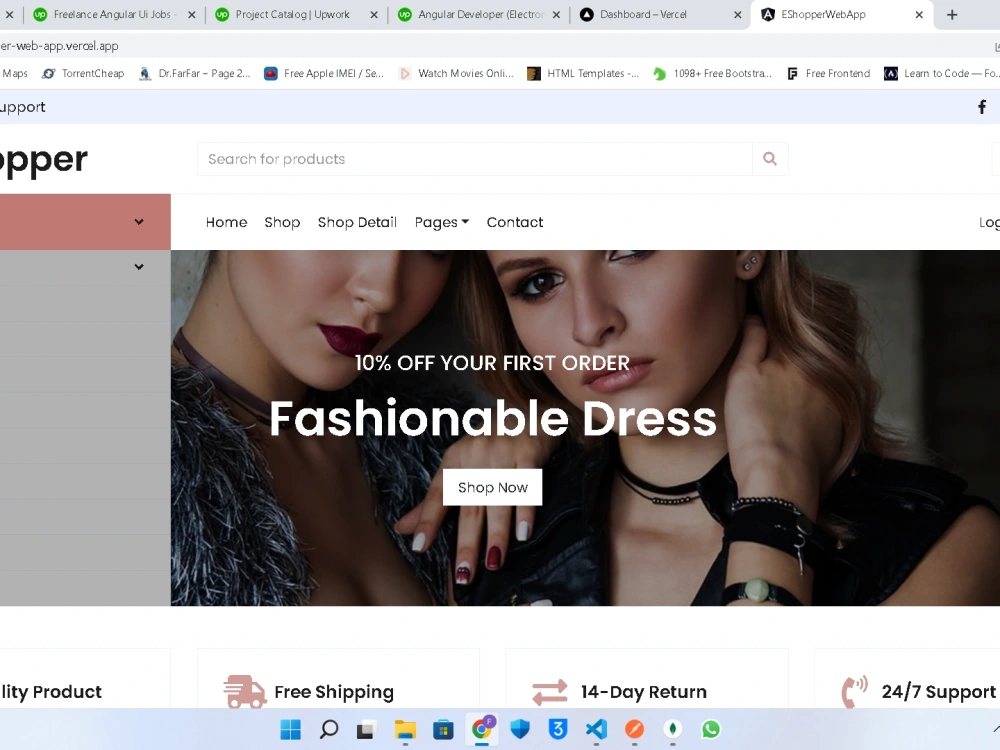Open the HTML Templates bookmark

583,73
